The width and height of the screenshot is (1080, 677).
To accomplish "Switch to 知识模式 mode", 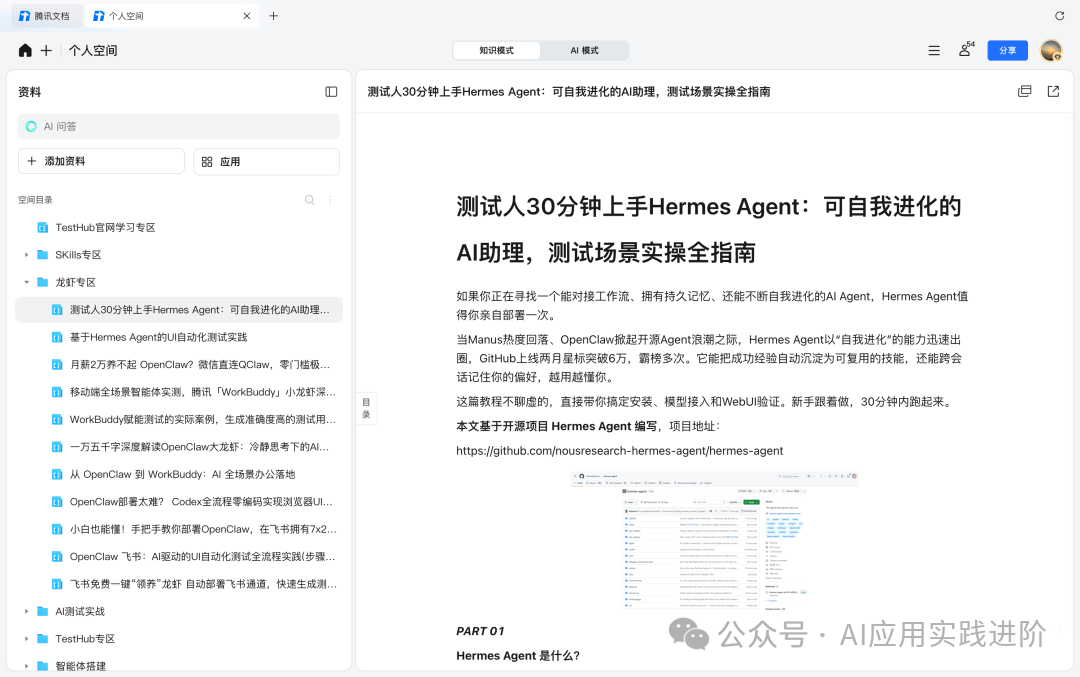I will (x=497, y=50).
